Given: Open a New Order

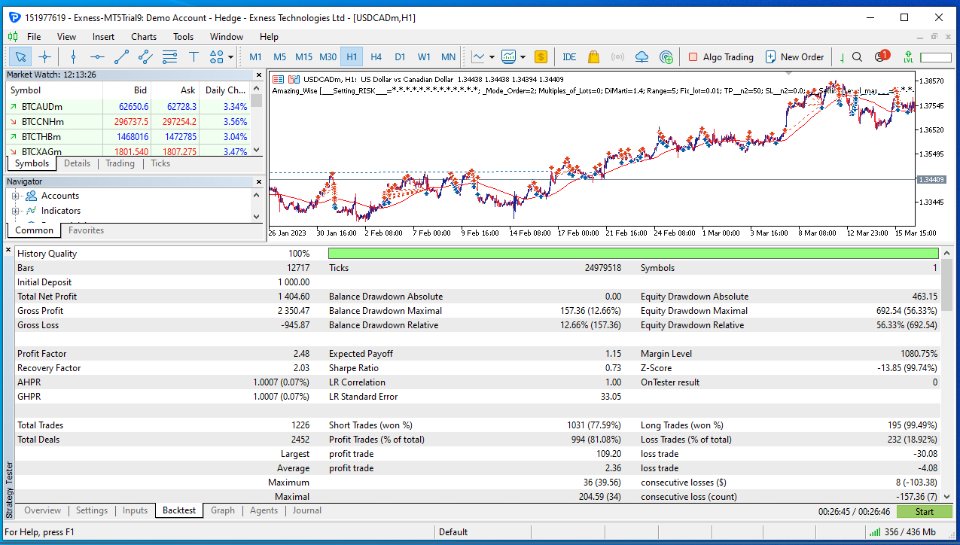Looking at the screenshot, I should point(795,57).
